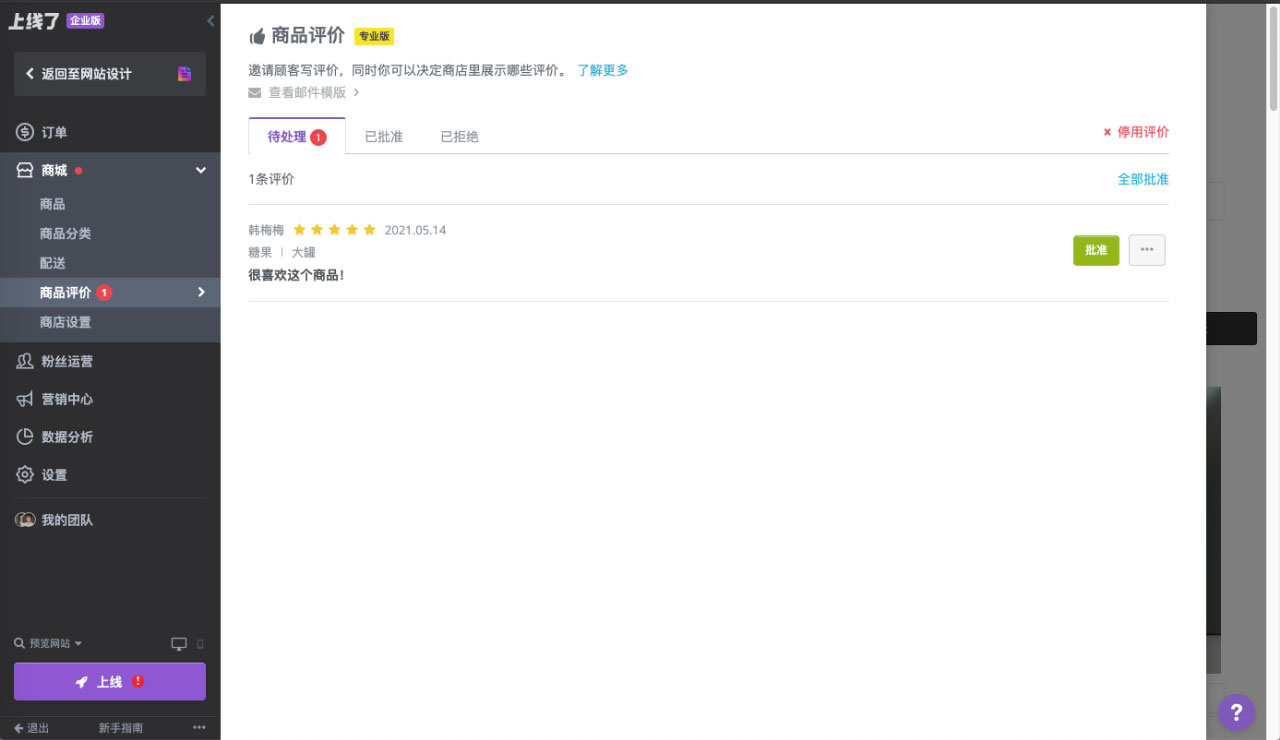
Task: Switch preview to mobile phone view
Action: 198,644
